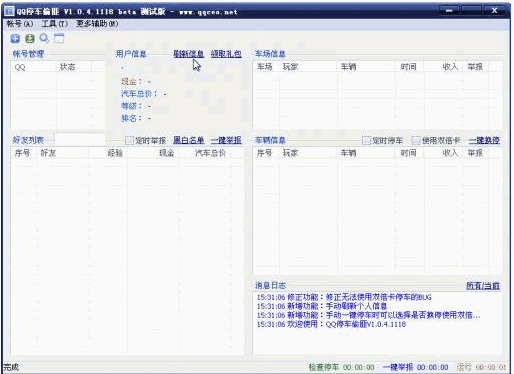Viewport: 514px width, 374px height.
Task: Sort friends by 现金 column header
Action: [x=153, y=153]
